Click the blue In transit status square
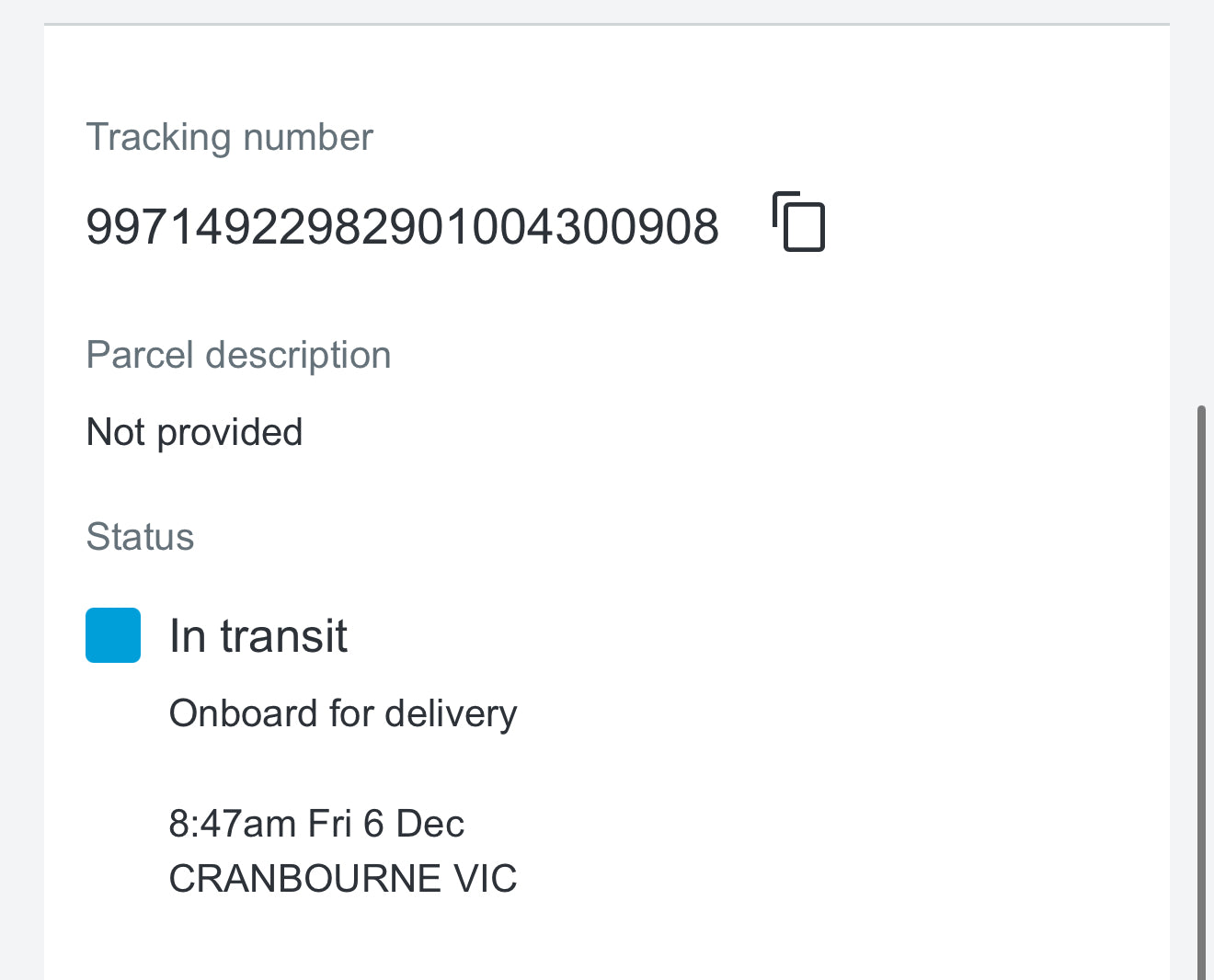1214x980 pixels. 113,635
